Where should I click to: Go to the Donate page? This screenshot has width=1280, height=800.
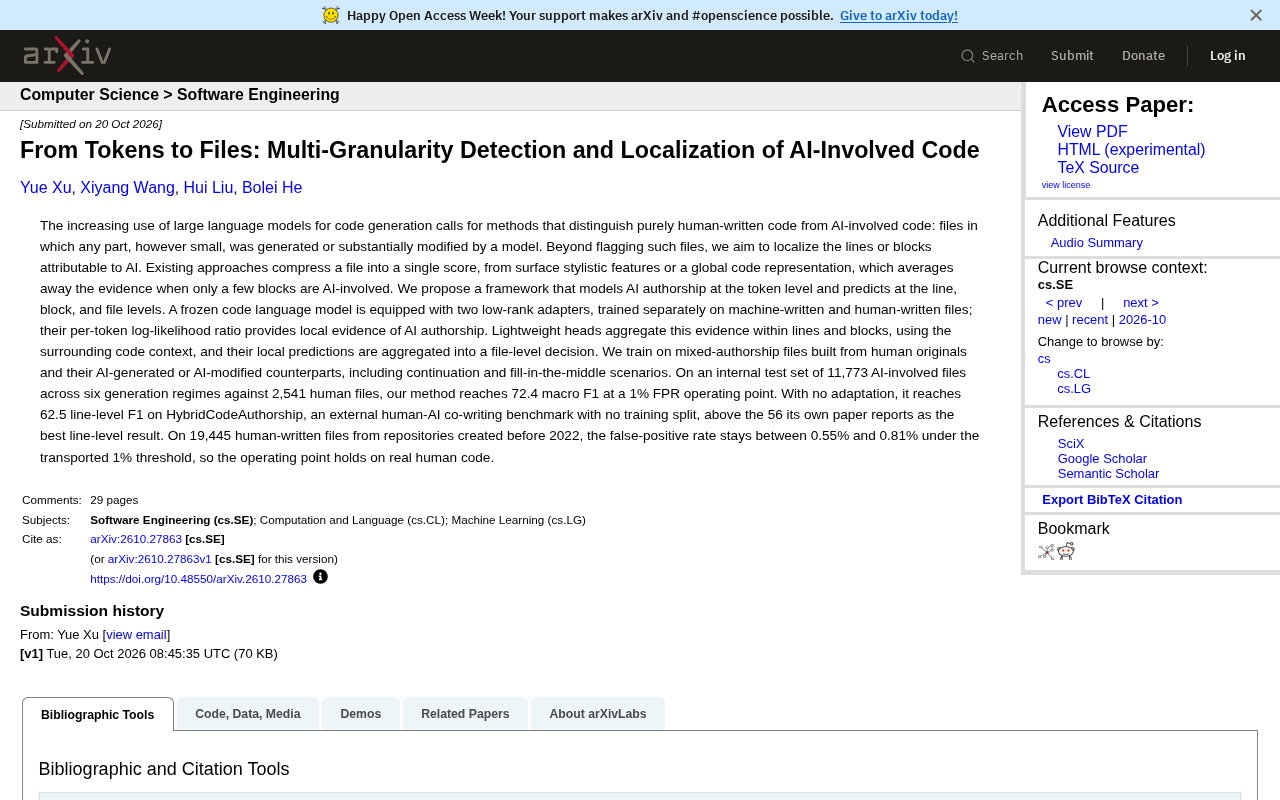(1143, 56)
